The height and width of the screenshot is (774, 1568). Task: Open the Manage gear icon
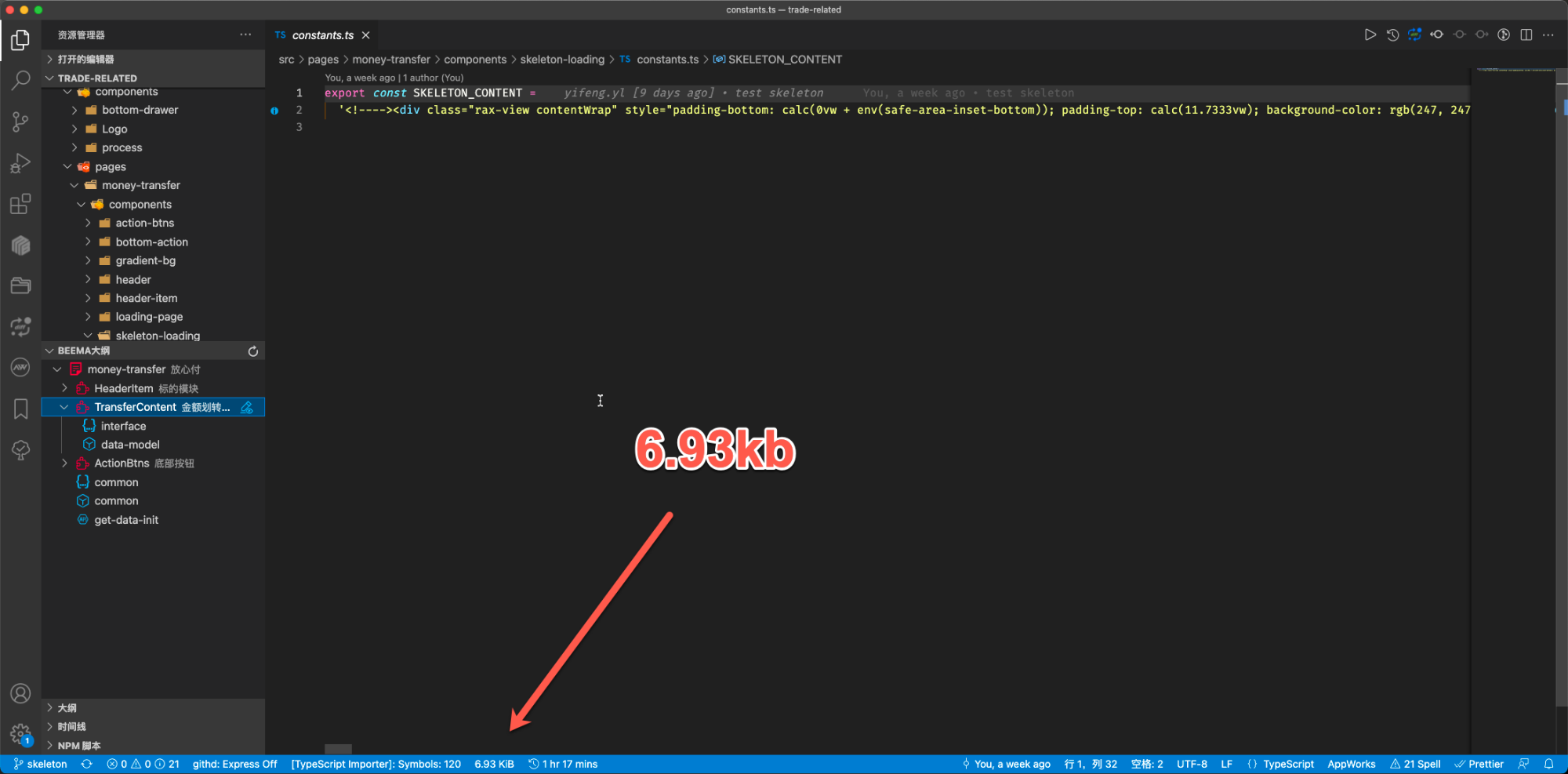(20, 734)
